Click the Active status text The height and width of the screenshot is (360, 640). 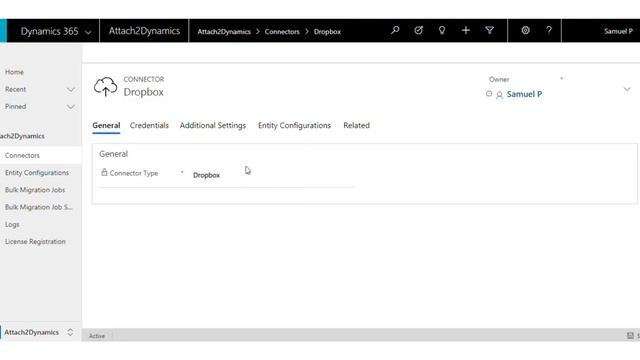click(97, 336)
